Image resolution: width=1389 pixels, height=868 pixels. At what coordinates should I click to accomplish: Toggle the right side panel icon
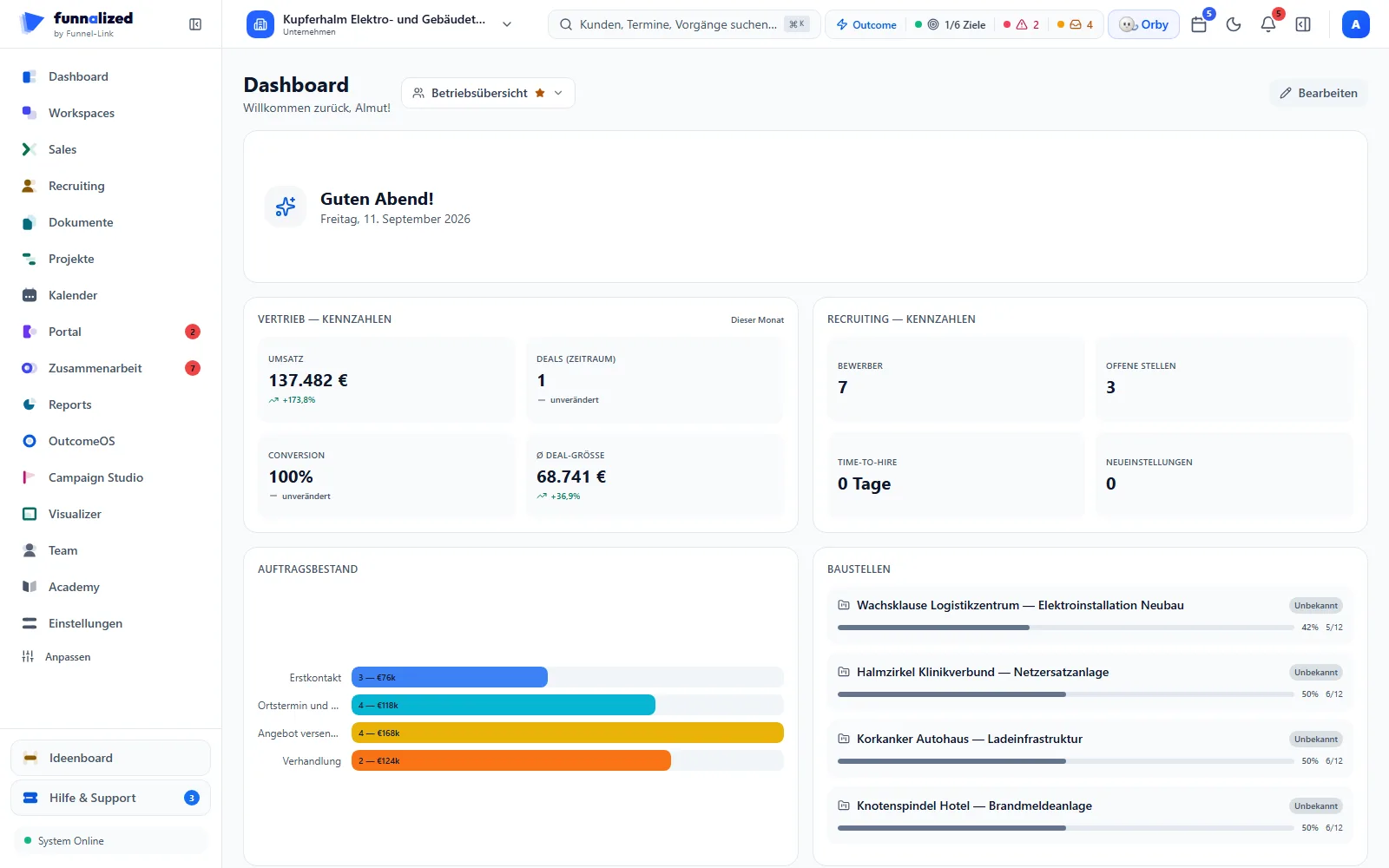[x=1303, y=24]
